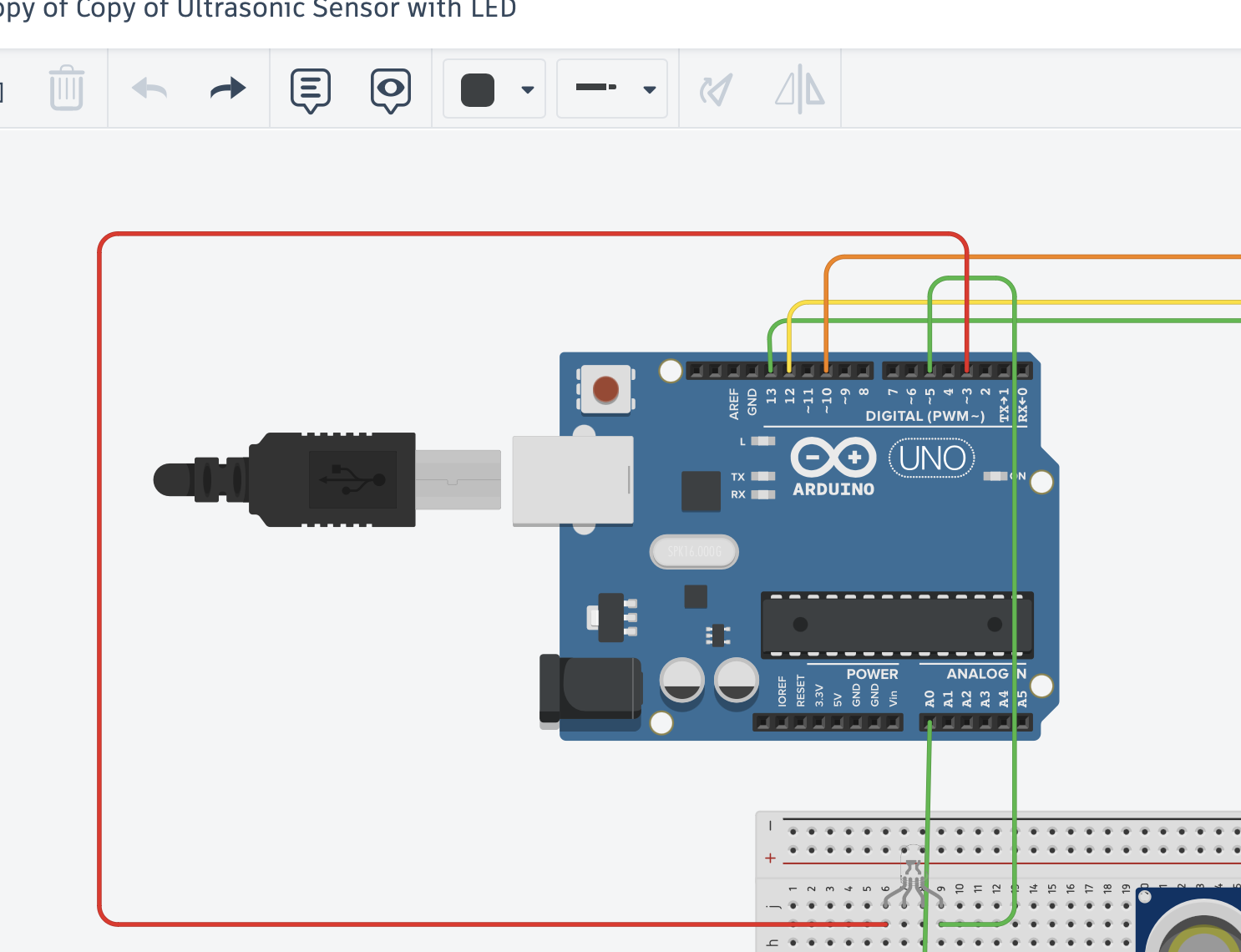Select the RGB LED on breadboard
Image resolution: width=1241 pixels, height=952 pixels.
coord(913,877)
